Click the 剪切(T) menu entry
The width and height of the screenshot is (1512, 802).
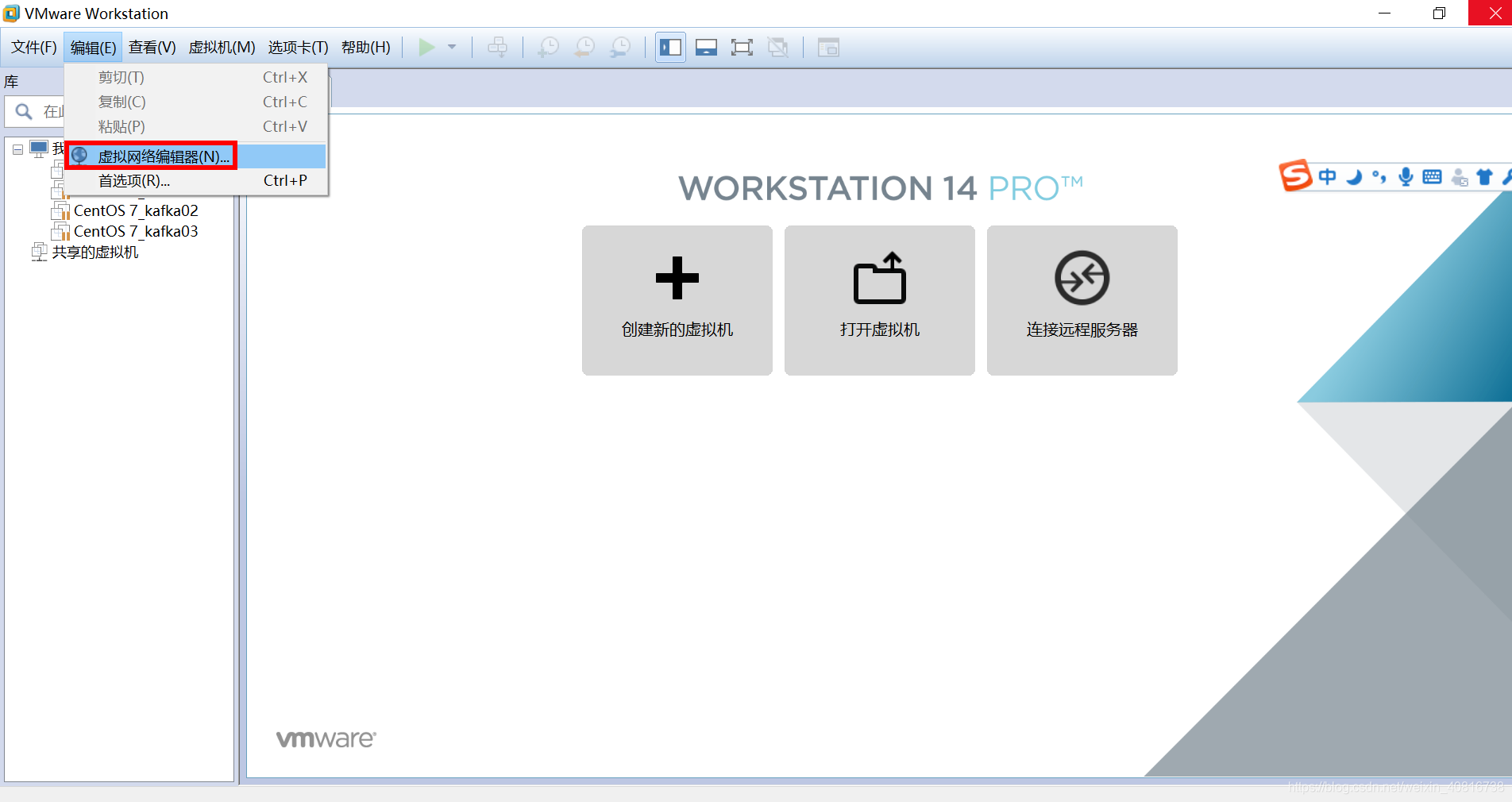point(196,77)
